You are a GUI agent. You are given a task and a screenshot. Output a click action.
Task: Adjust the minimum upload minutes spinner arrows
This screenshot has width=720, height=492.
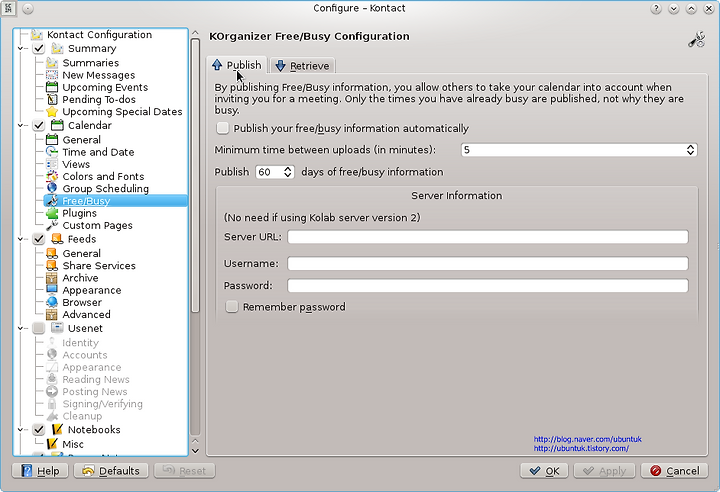coord(690,150)
